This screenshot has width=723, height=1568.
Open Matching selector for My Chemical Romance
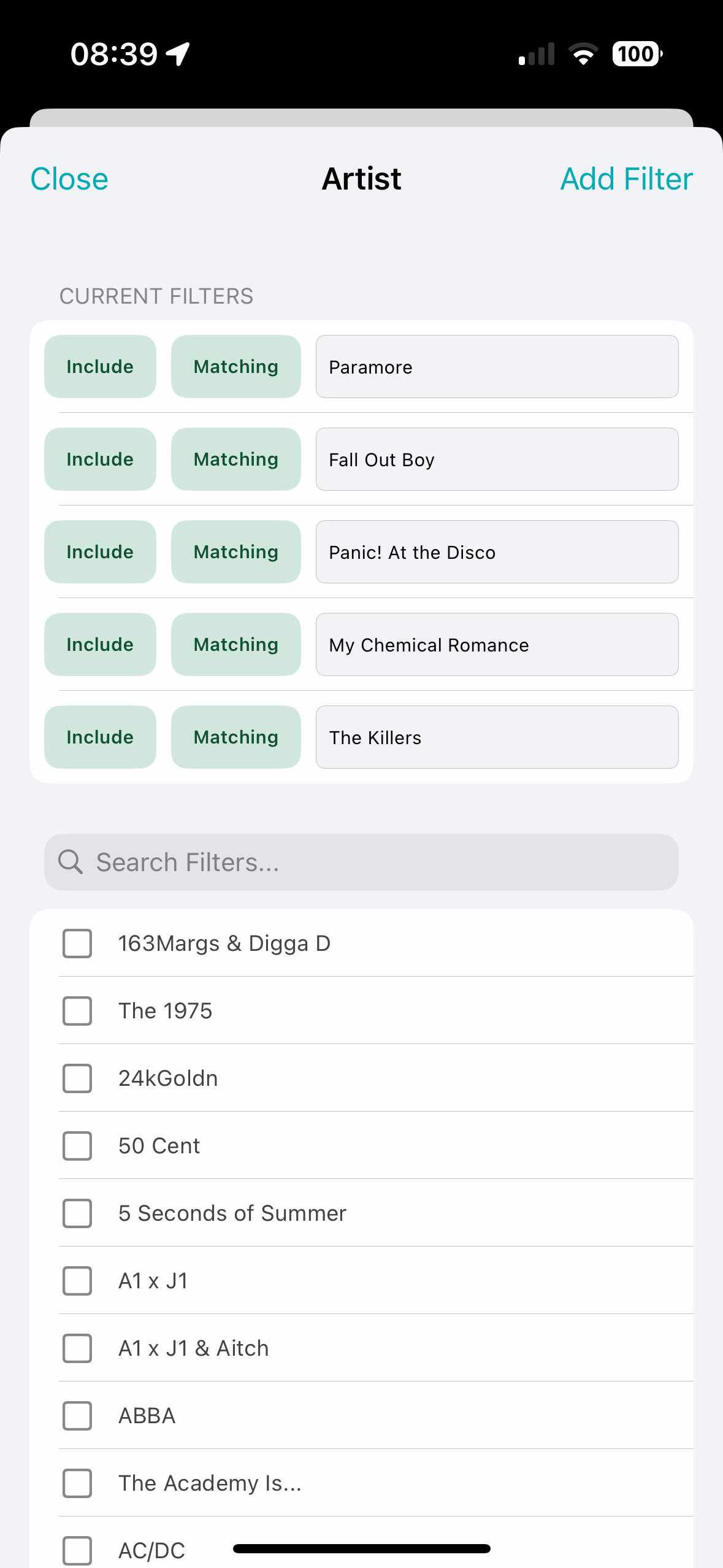click(236, 645)
